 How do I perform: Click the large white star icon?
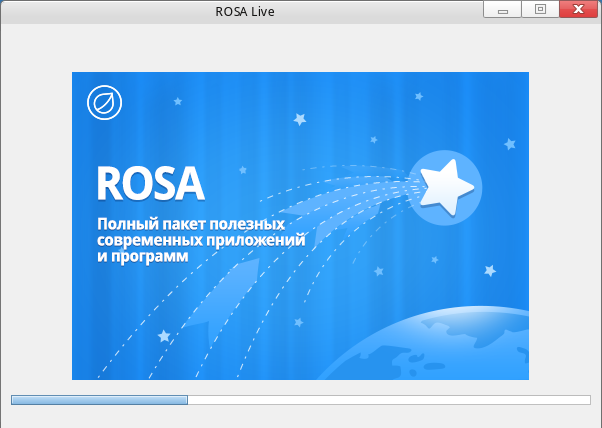point(447,187)
